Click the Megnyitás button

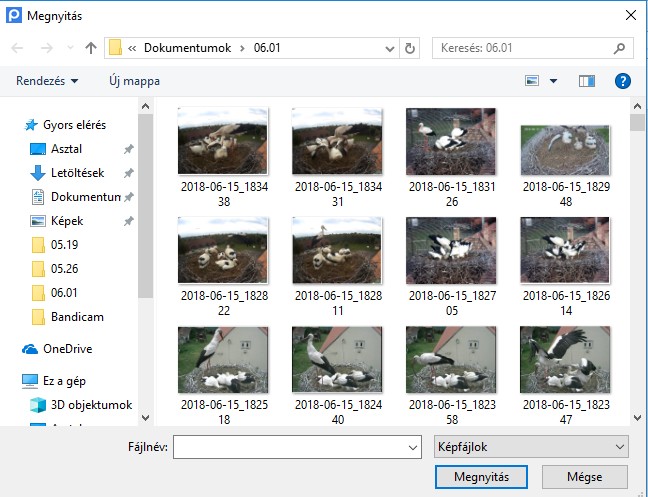481,477
